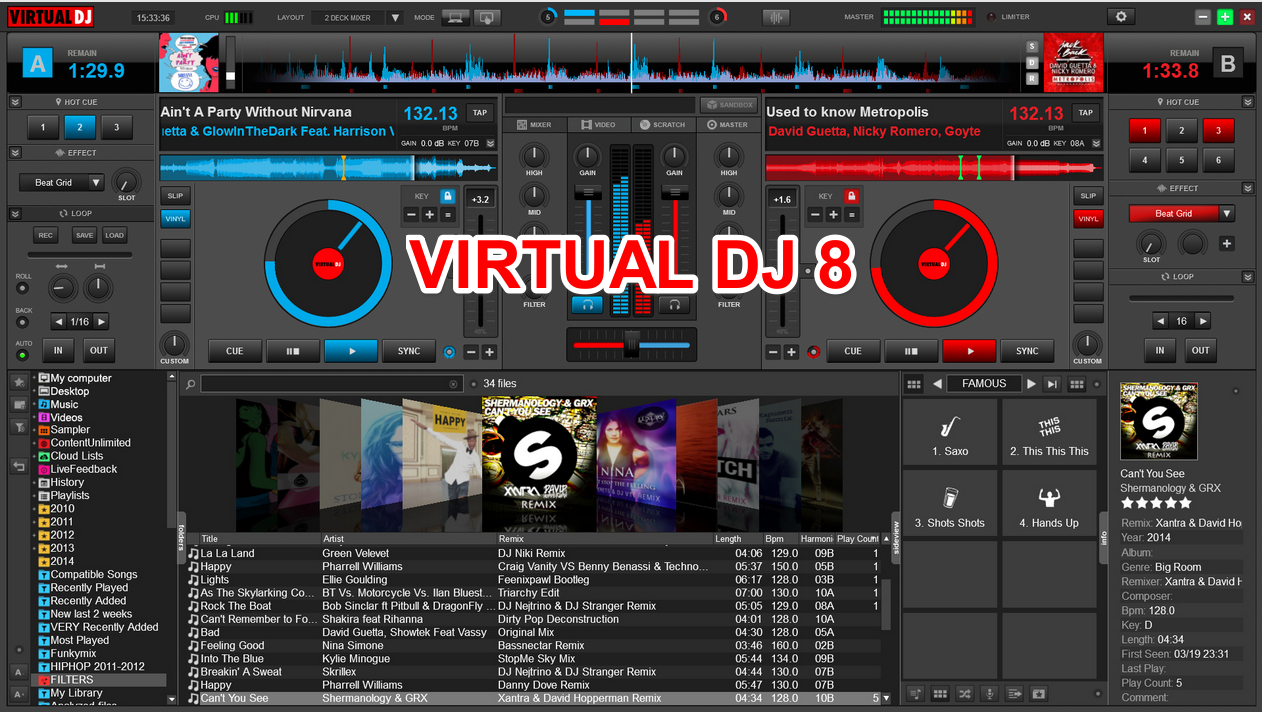
Task: Click the deck B record indicator icon
Action: (813, 352)
